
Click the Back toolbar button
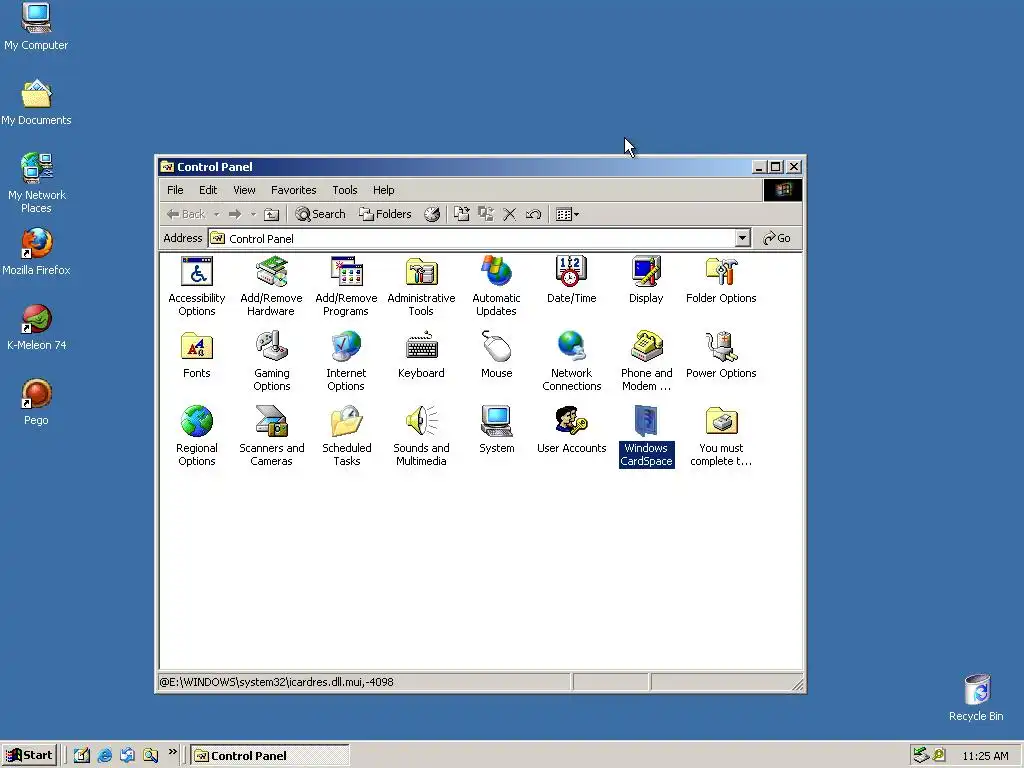point(186,214)
